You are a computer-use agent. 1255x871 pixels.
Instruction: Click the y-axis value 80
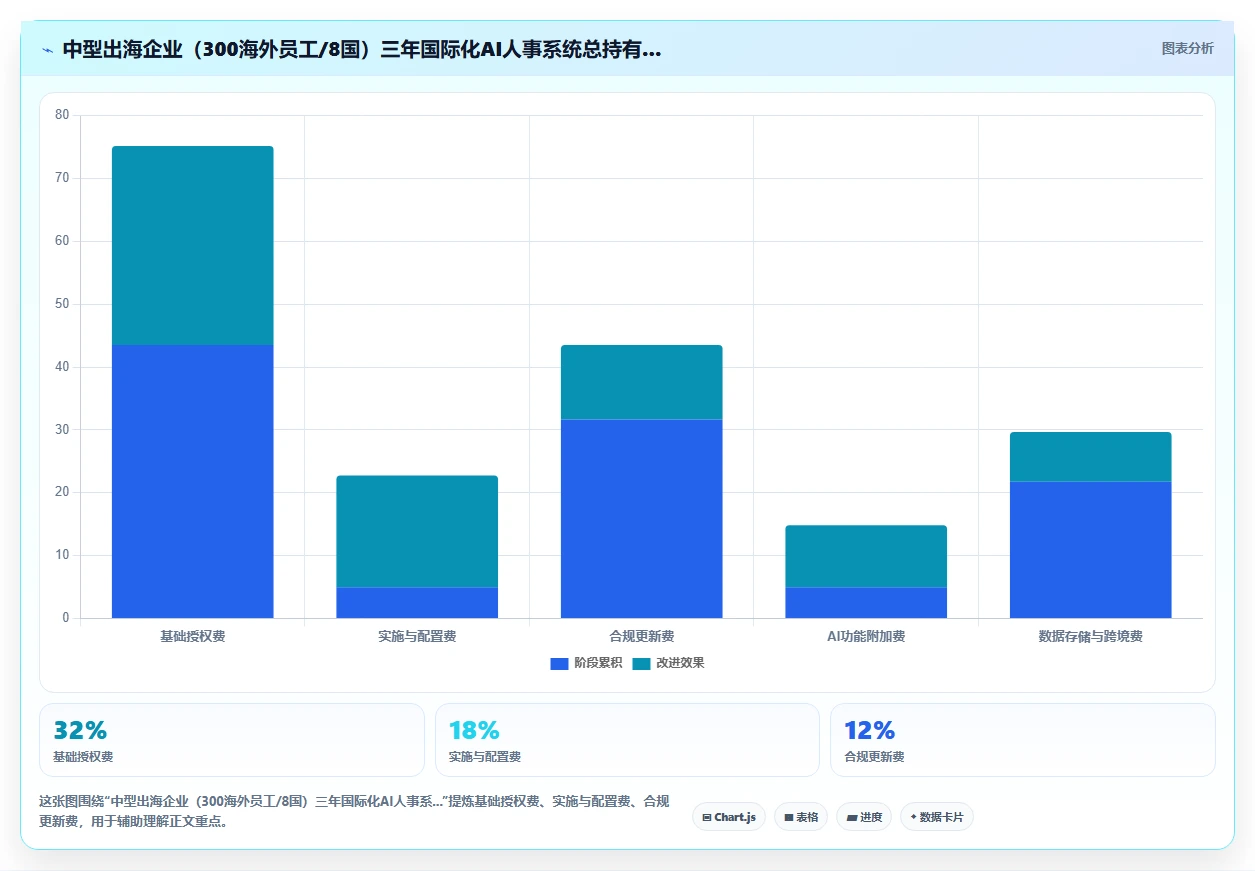point(62,115)
